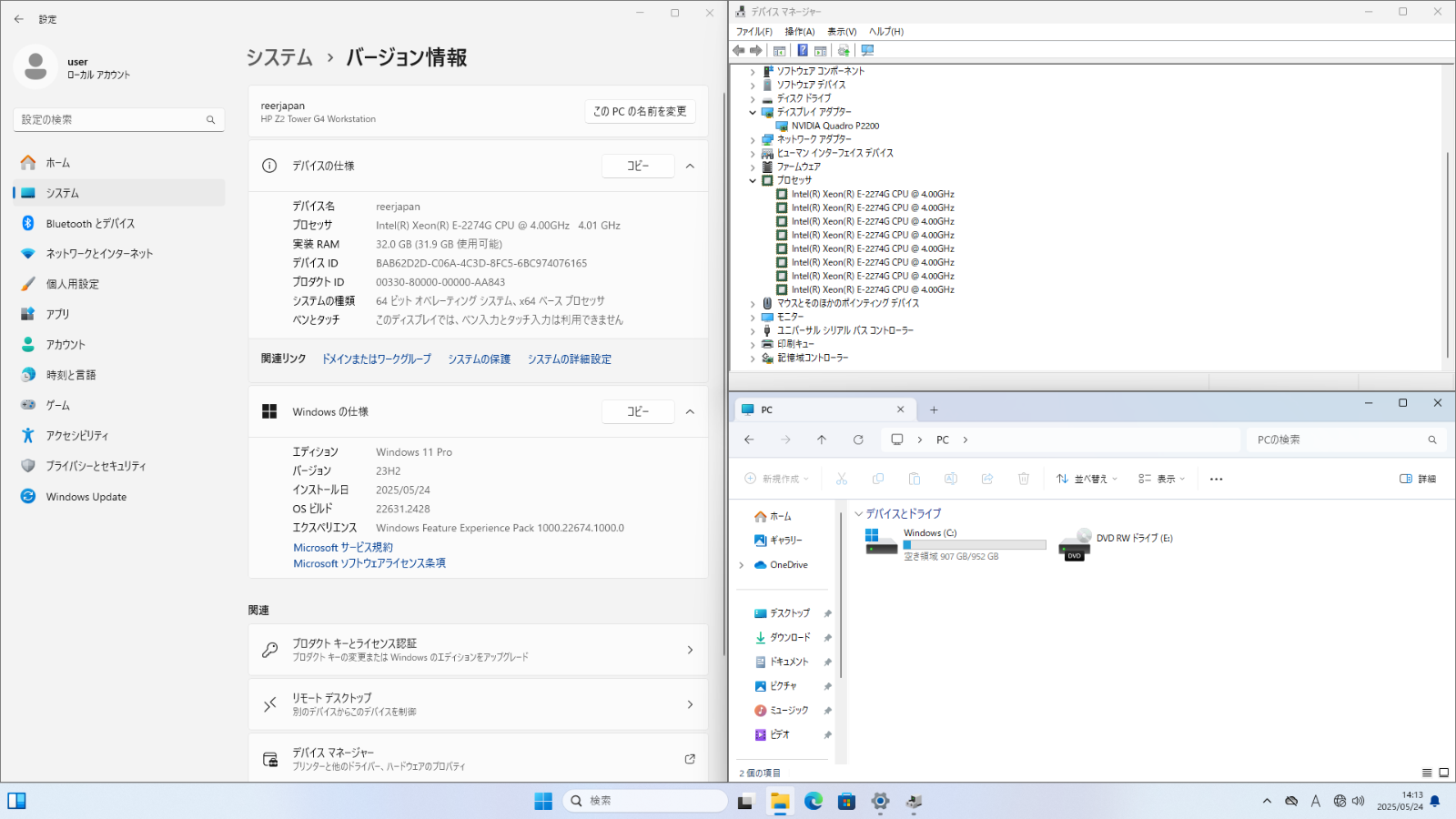1456x819 pixels.
Task: Click the Device Manager vertical scrollbar
Action: (1448, 255)
